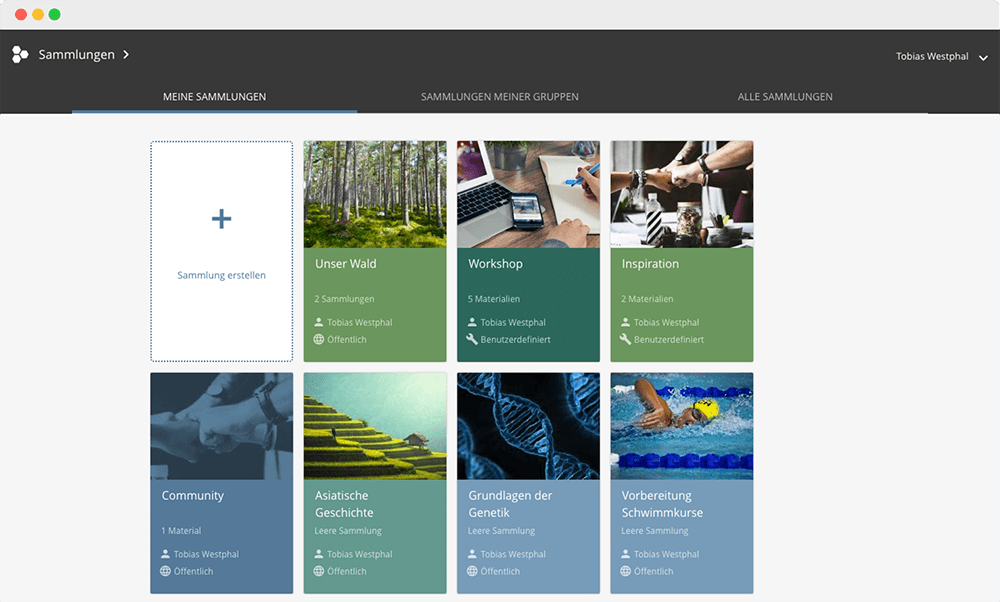Click the green macOS maximize window button
Image resolution: width=1000 pixels, height=602 pixels.
coord(54,15)
